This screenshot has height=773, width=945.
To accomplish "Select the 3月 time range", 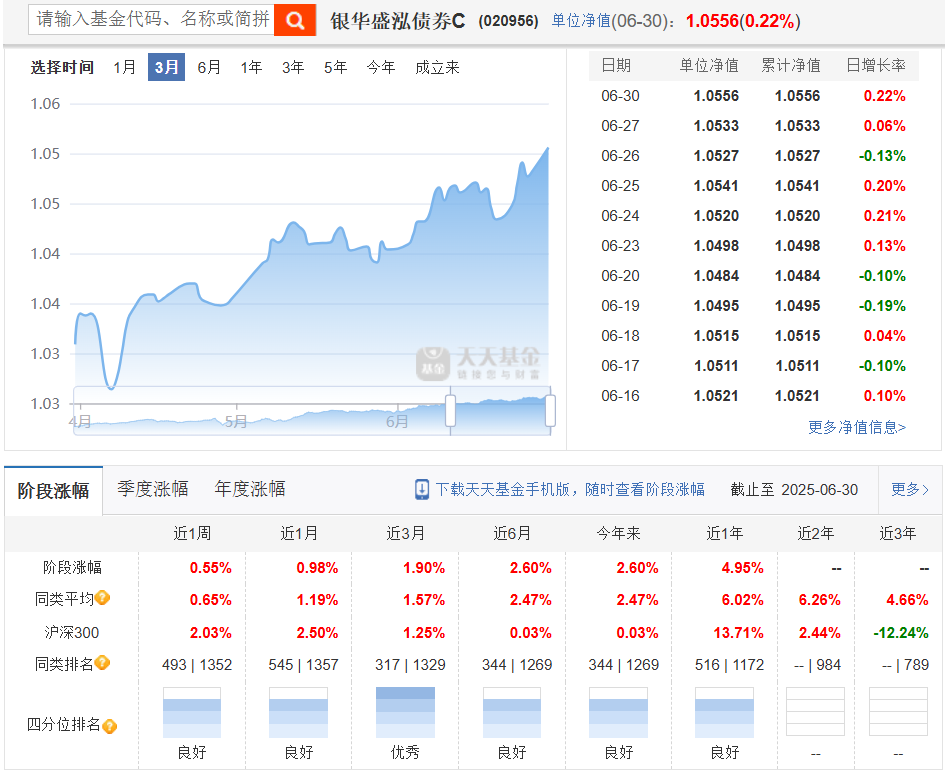I will [x=166, y=67].
